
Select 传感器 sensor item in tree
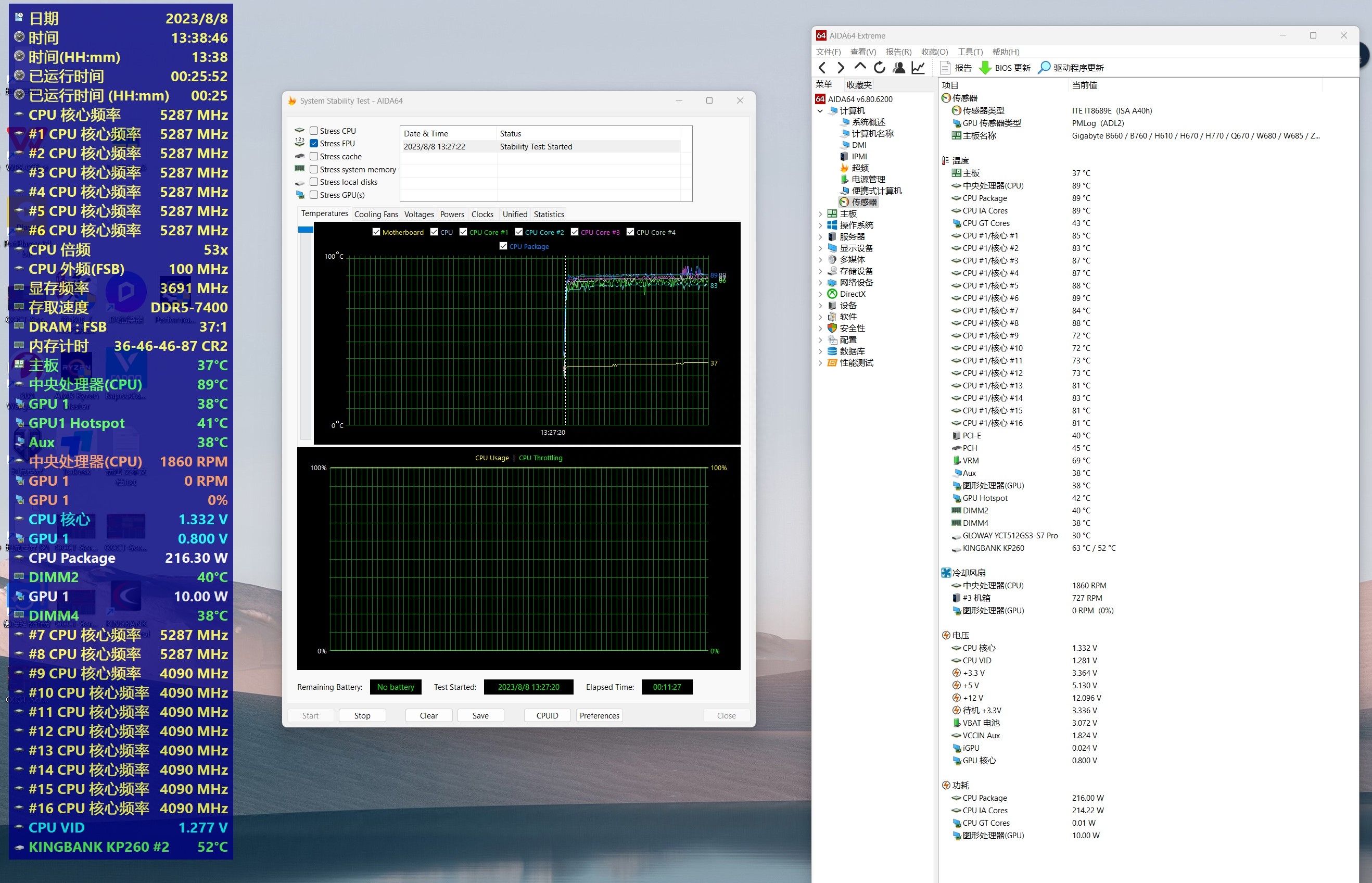pos(863,203)
